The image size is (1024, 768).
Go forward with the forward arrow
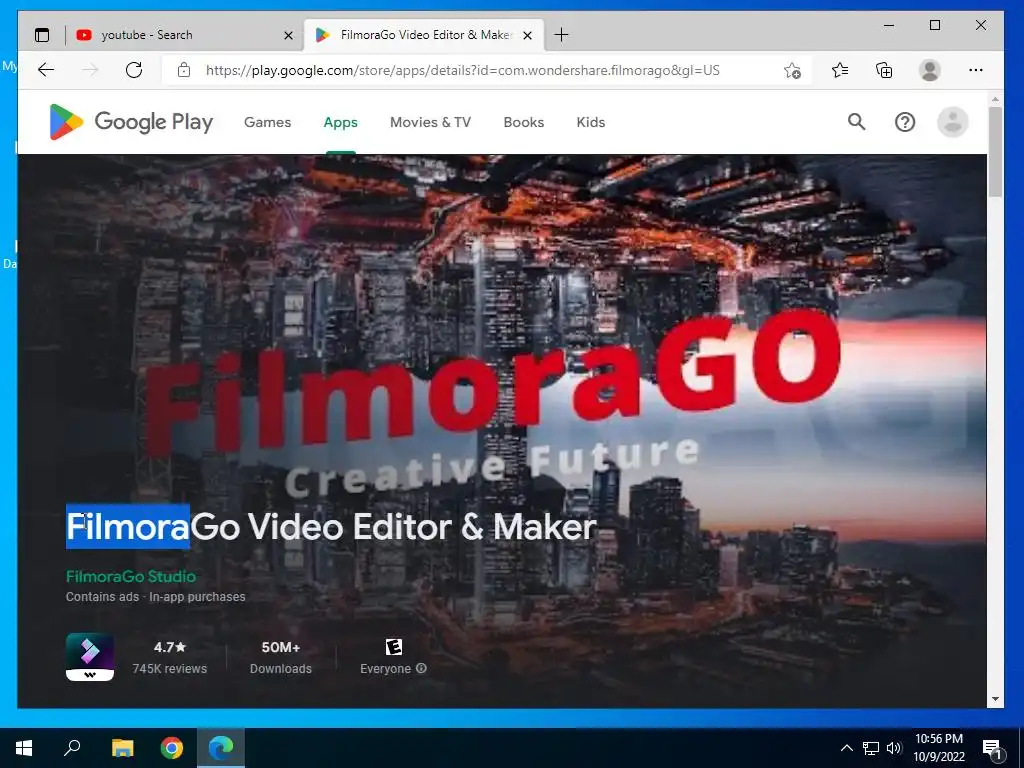click(x=90, y=70)
